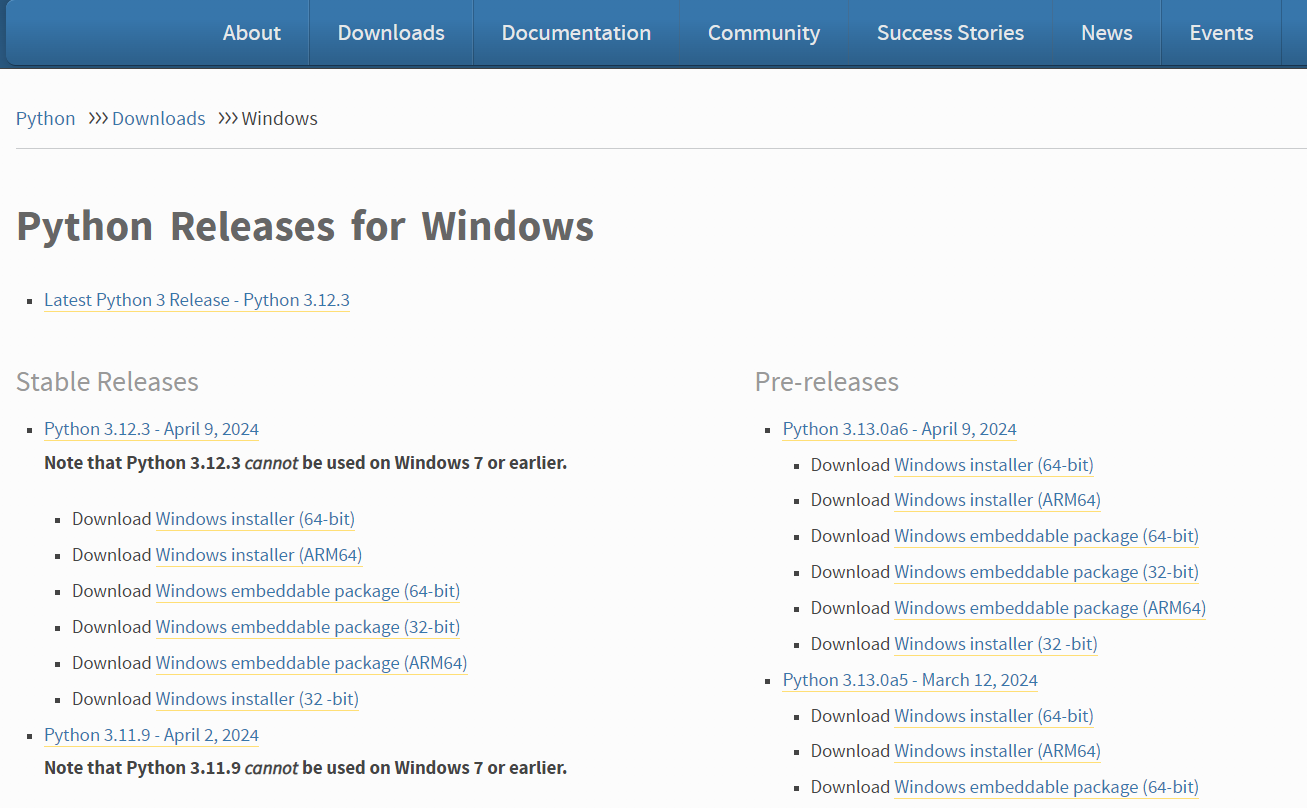Download Python 3.13.0a5 embeddable package (64-bit)
Image resolution: width=1307 pixels, height=808 pixels.
point(1047,787)
